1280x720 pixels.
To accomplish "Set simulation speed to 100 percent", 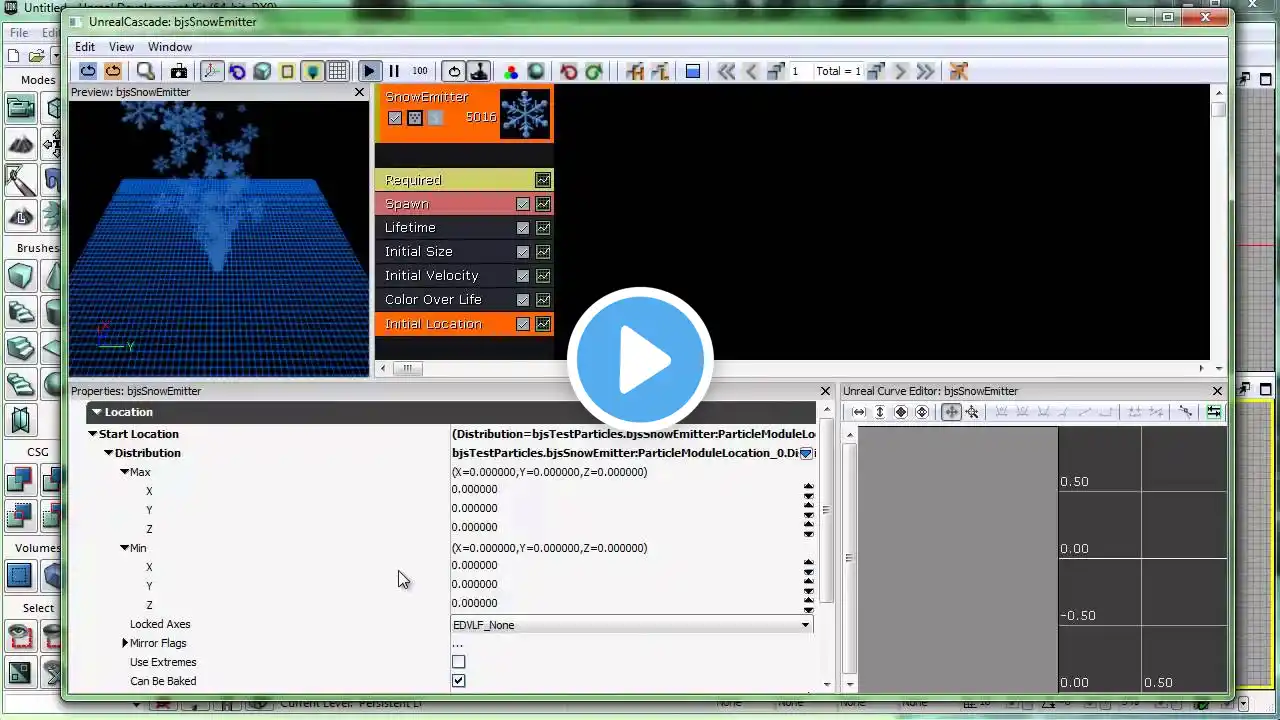I will (x=420, y=71).
